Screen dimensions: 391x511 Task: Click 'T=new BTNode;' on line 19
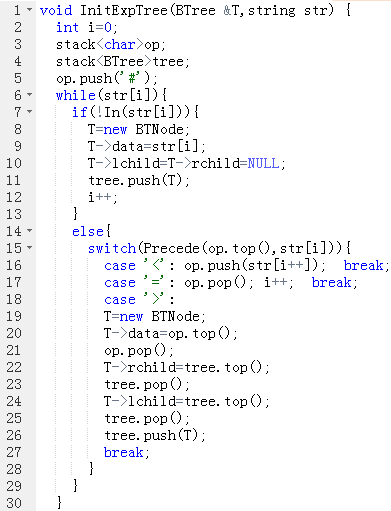155,316
